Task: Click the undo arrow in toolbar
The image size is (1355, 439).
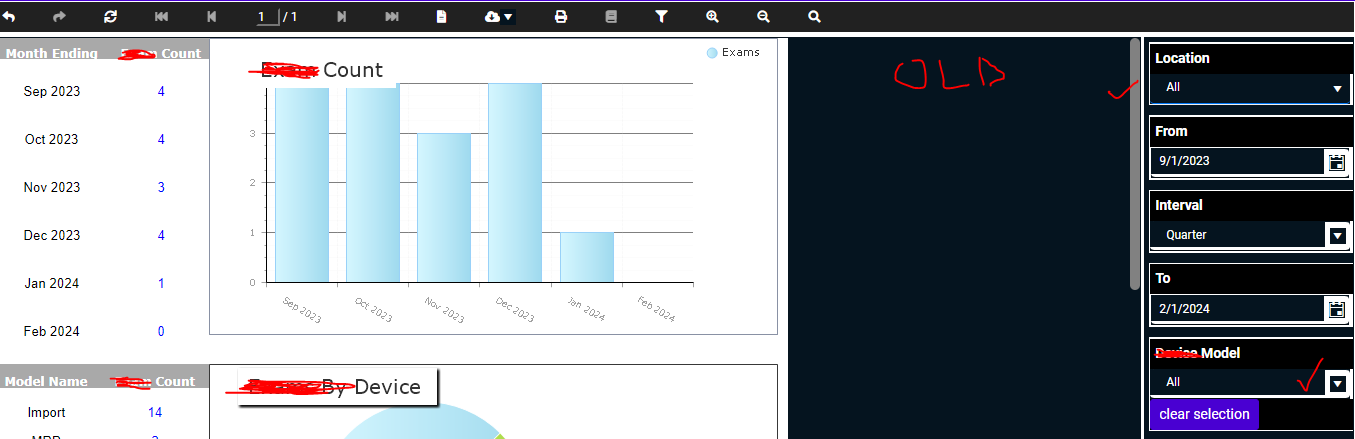Action: (10, 17)
